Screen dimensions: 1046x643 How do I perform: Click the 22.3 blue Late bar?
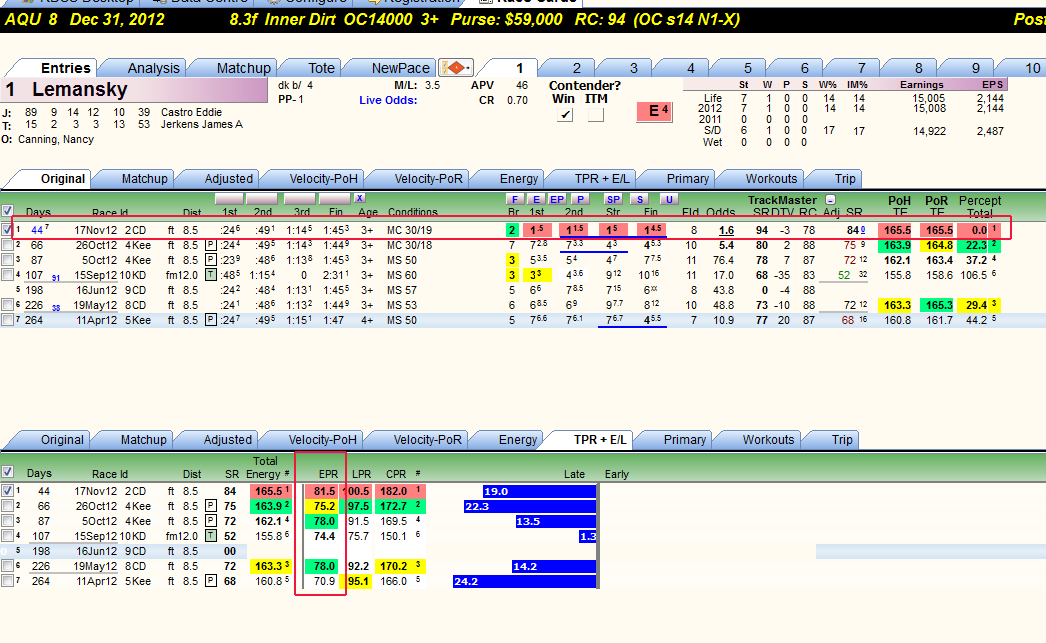tap(530, 506)
